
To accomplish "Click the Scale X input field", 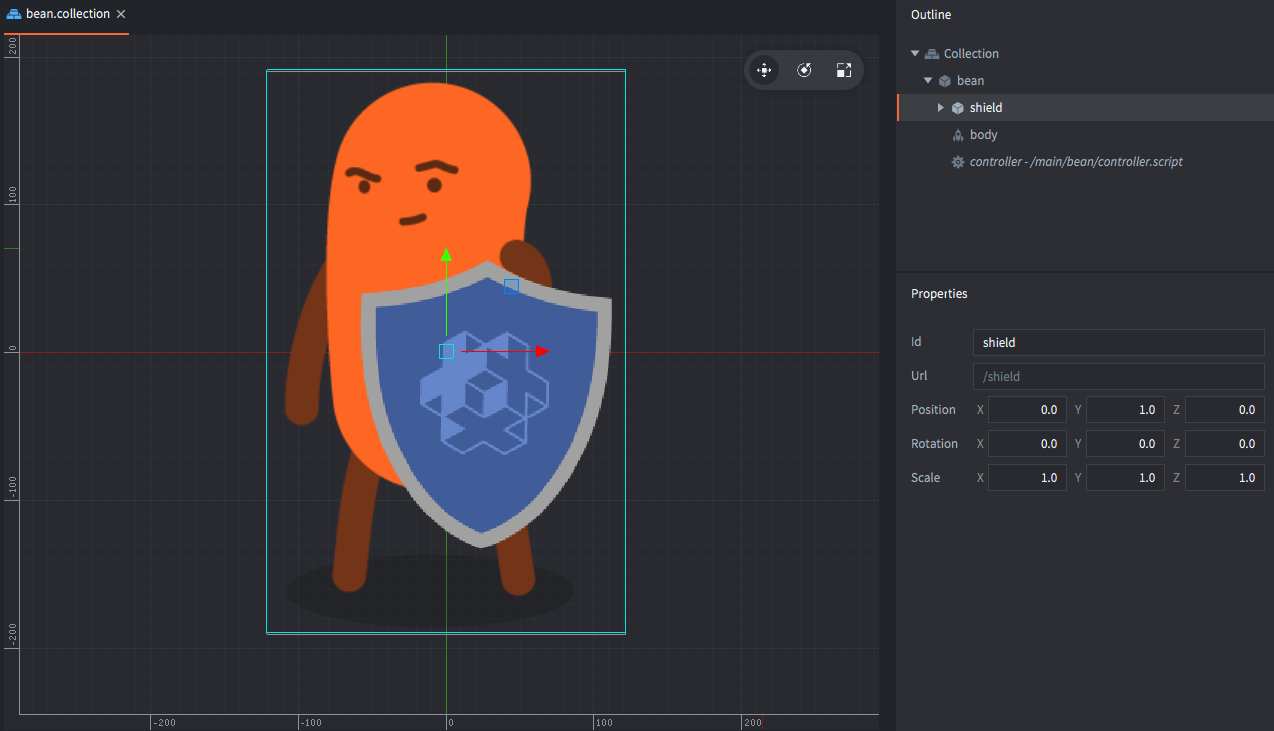I will [1026, 478].
